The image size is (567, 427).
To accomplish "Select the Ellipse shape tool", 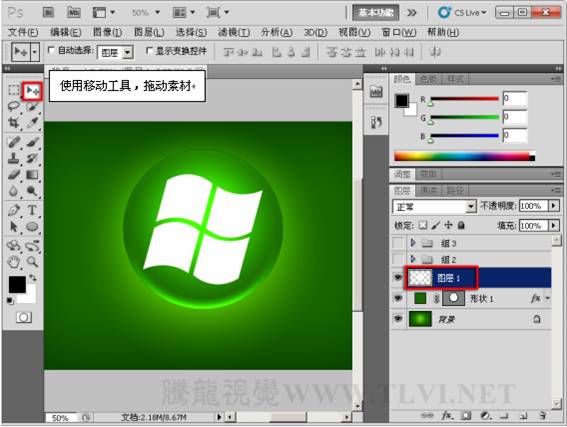I will [x=32, y=227].
